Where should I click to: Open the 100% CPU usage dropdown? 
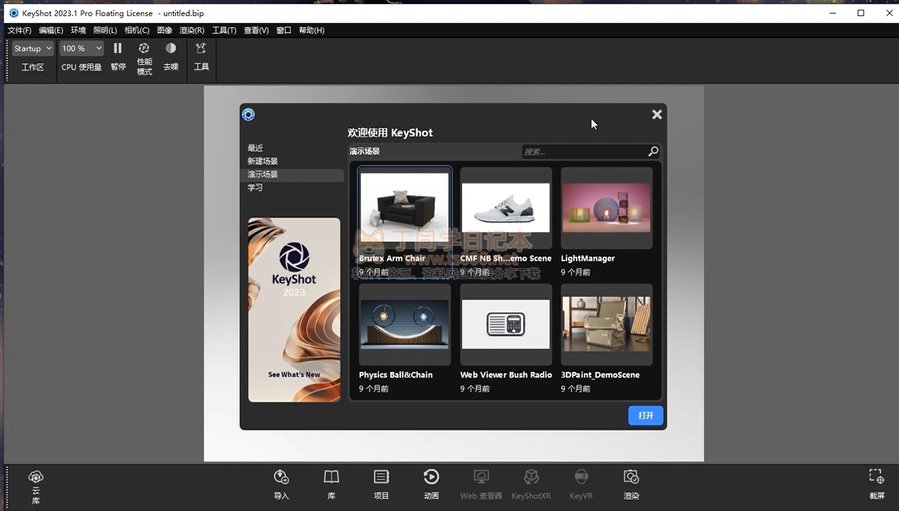81,48
